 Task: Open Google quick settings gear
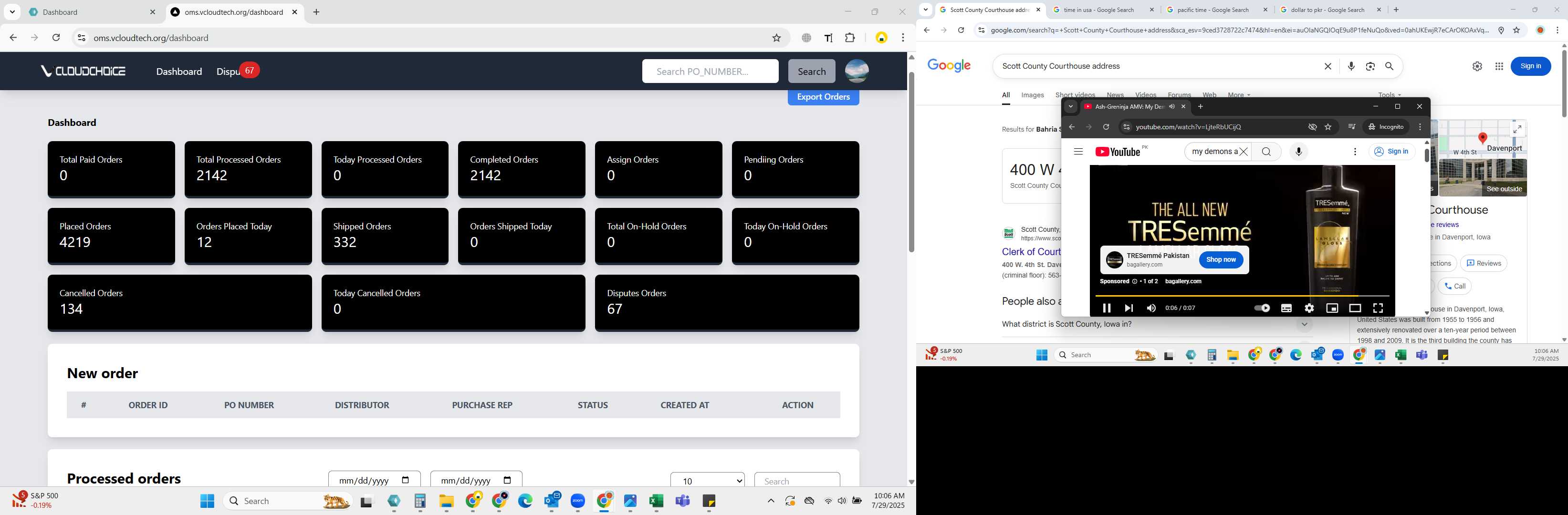[1477, 66]
